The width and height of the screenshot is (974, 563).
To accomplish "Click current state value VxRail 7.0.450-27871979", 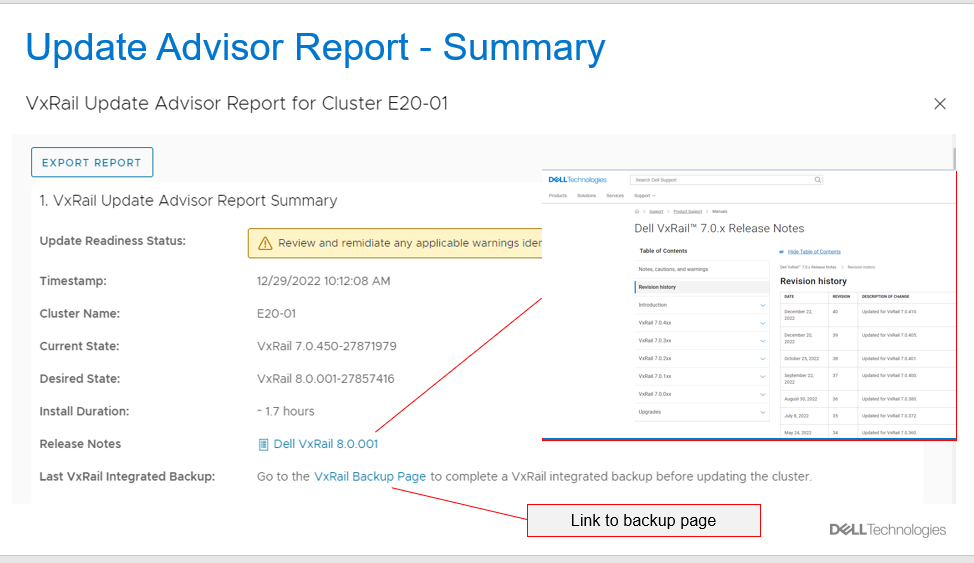I will point(327,346).
